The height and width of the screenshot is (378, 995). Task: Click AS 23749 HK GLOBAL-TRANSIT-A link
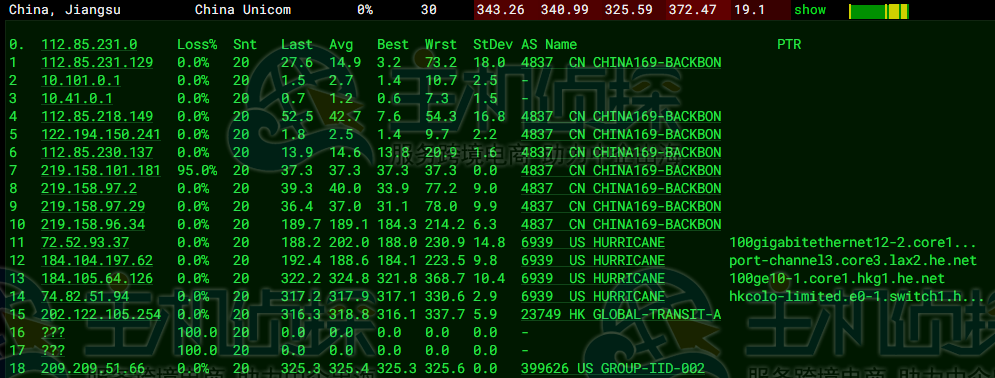coord(621,315)
